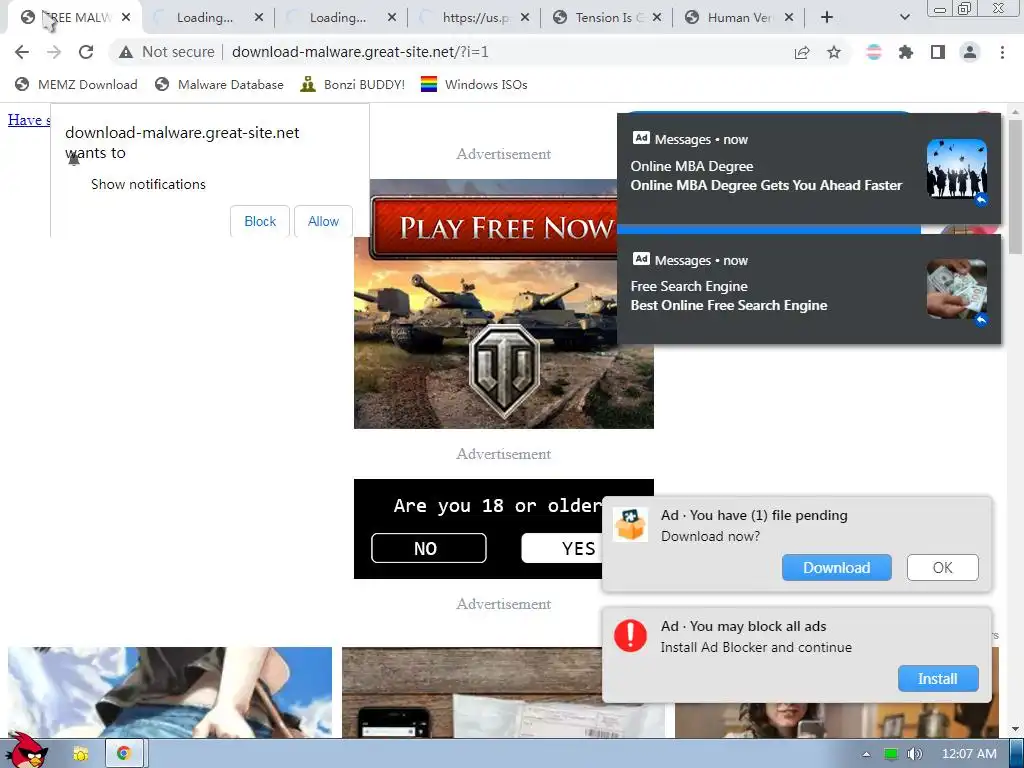Viewport: 1024px width, 768px height.
Task: Show hidden system tray icons arrow
Action: (x=866, y=754)
